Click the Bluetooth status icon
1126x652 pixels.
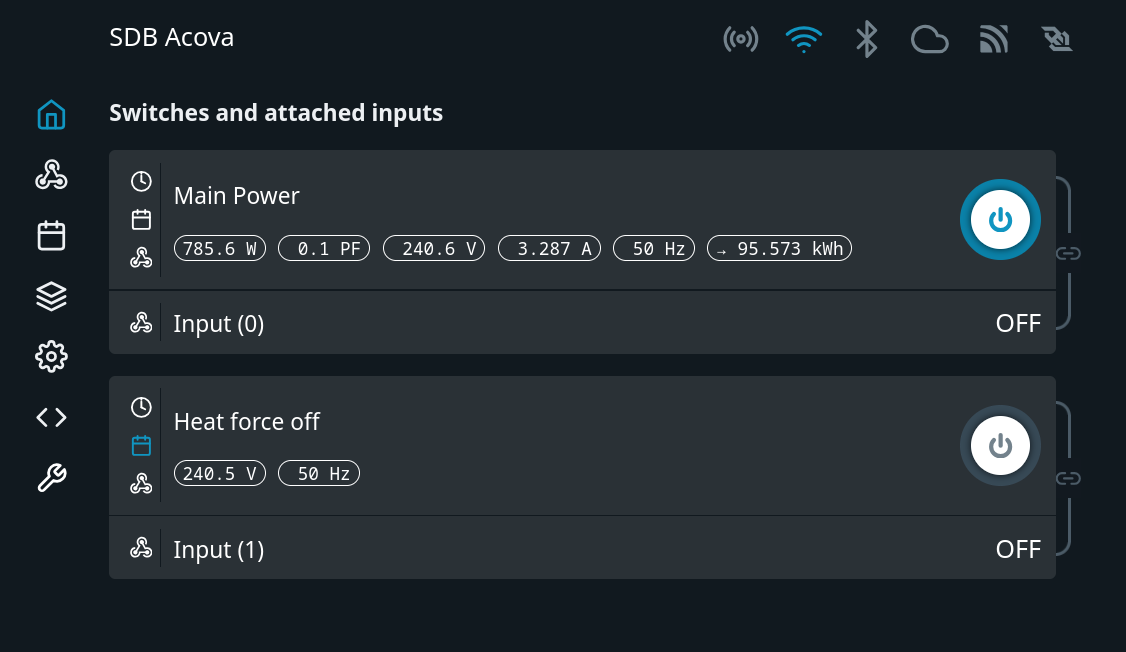pyautogui.click(x=866, y=39)
